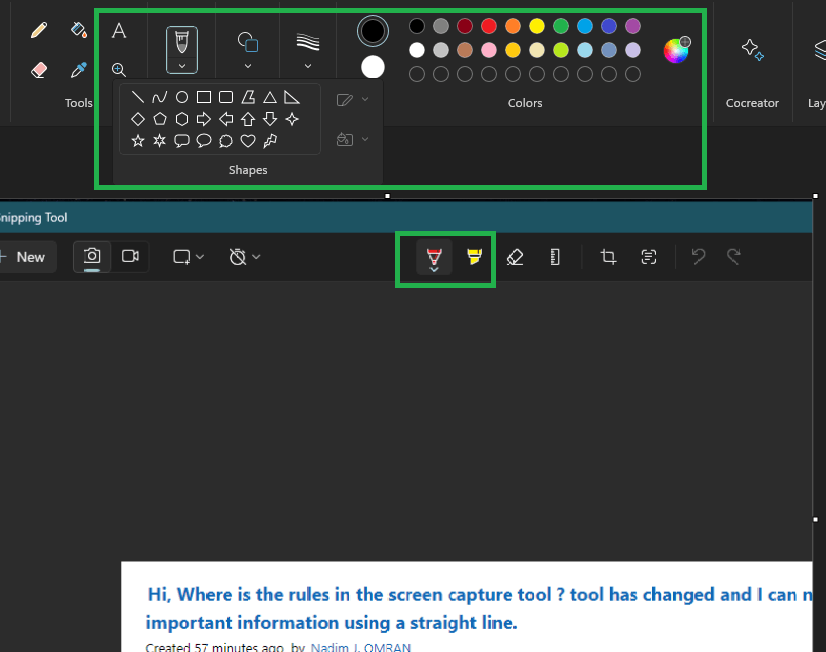
Task: Pick the Oval shape
Action: [182, 97]
